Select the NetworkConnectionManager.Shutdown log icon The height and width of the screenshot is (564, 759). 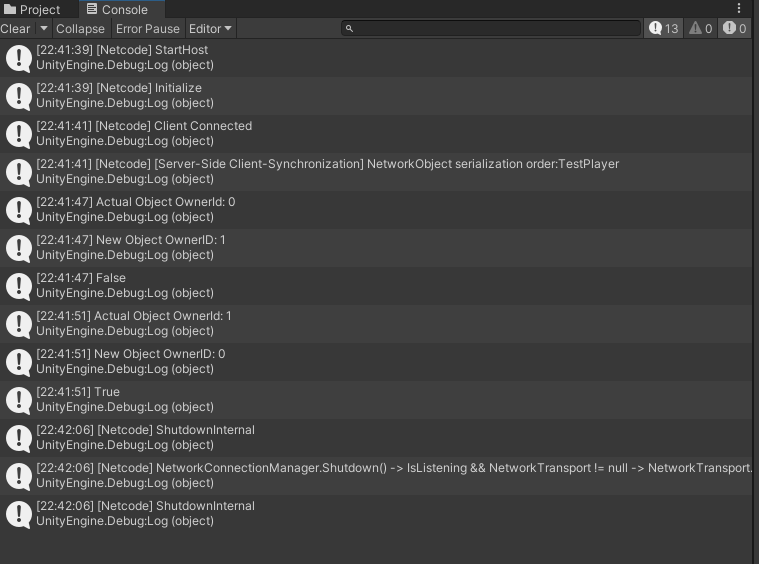[19, 476]
